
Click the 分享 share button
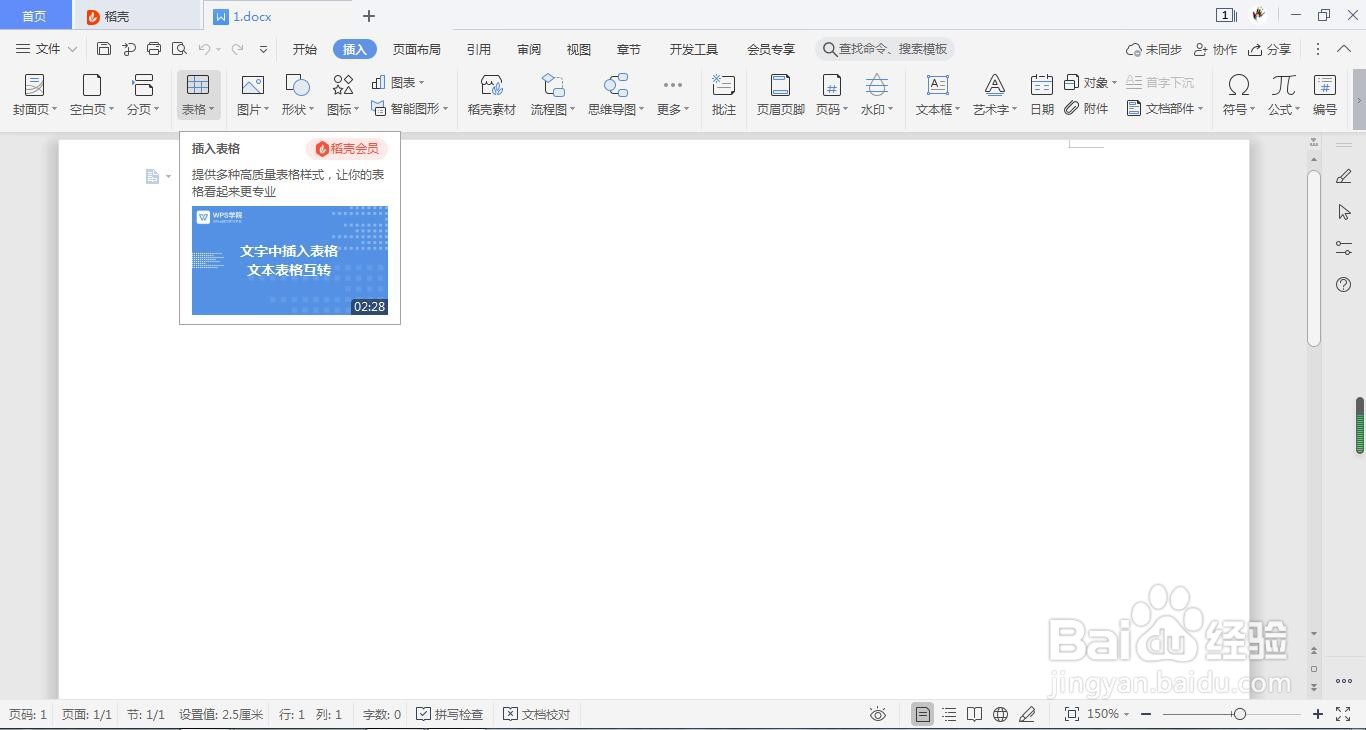coord(1269,49)
